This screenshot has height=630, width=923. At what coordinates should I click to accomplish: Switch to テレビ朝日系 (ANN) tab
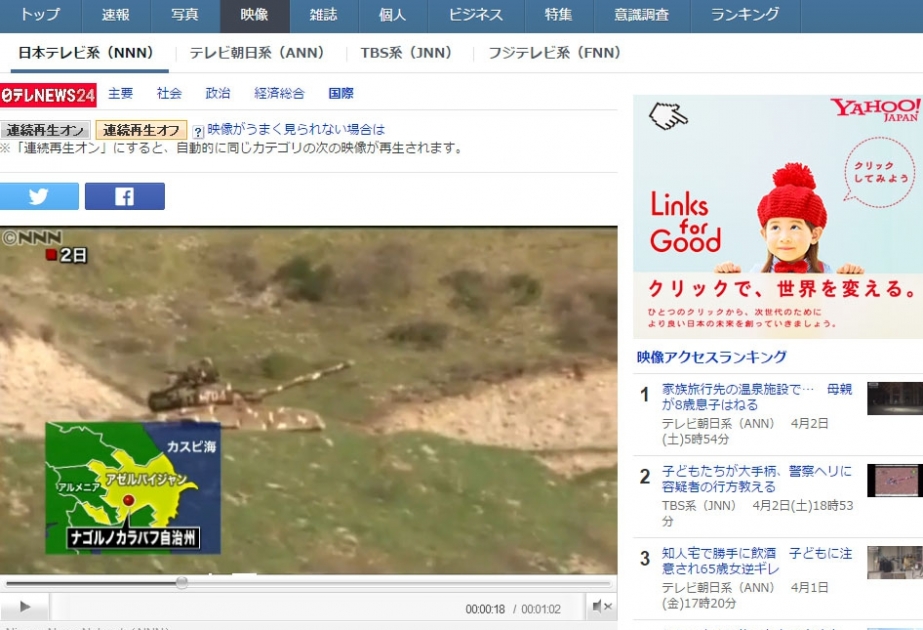tap(257, 53)
